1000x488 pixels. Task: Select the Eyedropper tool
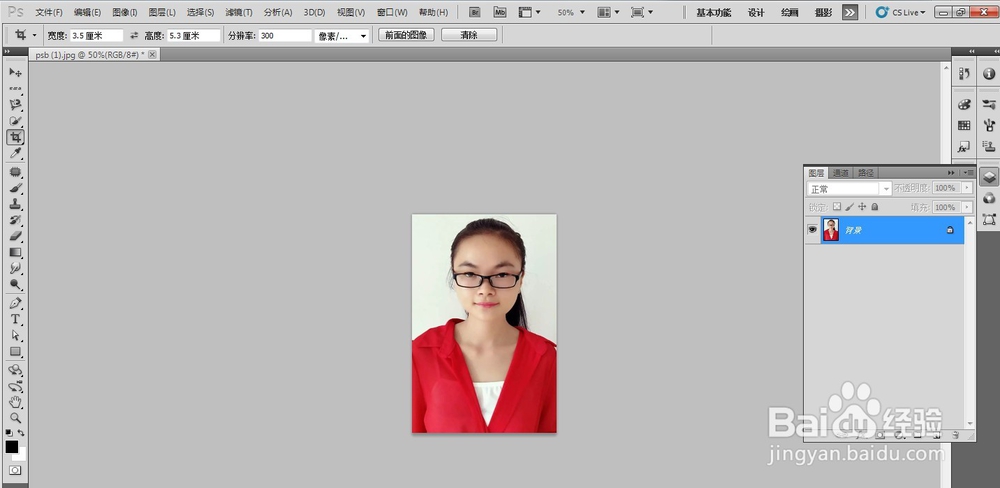15,153
